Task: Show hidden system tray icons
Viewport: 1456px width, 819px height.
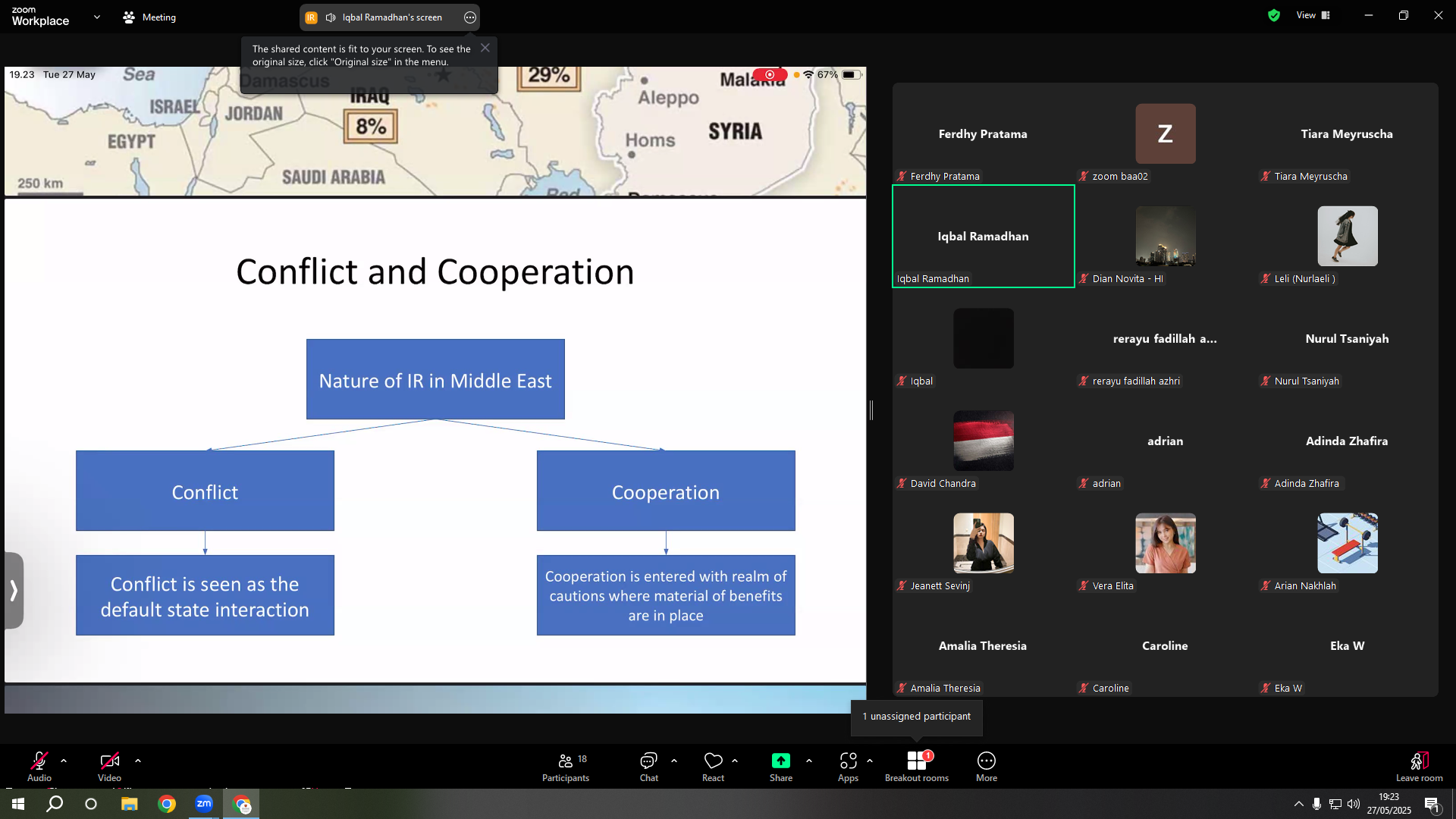Action: (x=1299, y=804)
